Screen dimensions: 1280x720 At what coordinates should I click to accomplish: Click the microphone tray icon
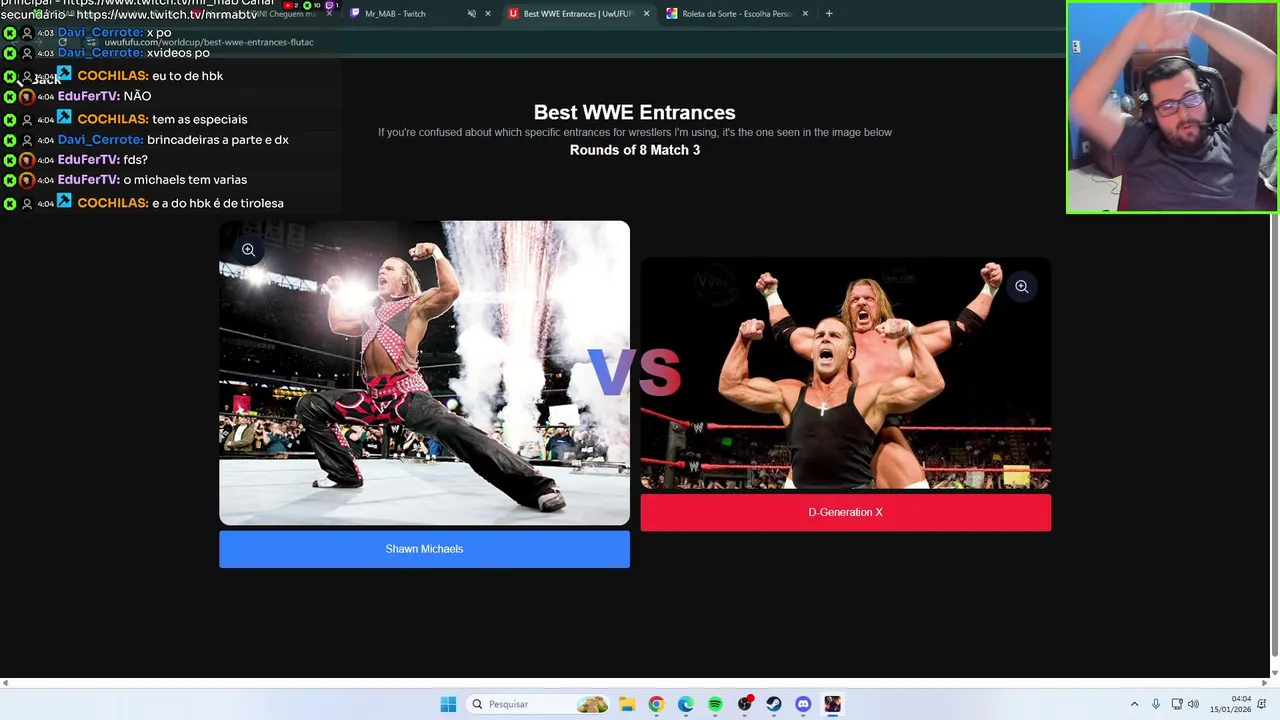[1156, 704]
